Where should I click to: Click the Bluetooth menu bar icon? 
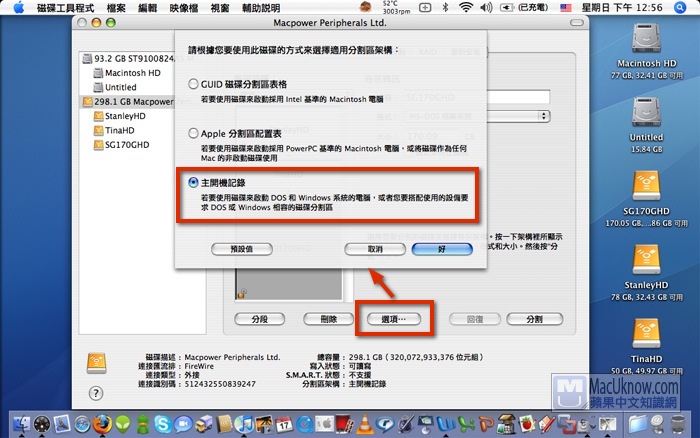(445, 7)
